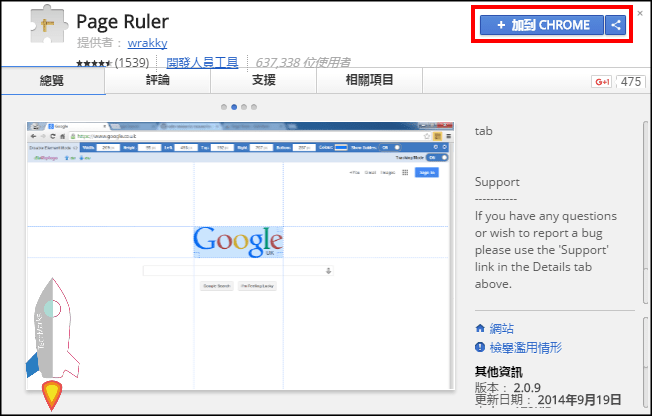Click the description panel scrollbar
The width and height of the screenshot is (652, 416).
[x=646, y=212]
